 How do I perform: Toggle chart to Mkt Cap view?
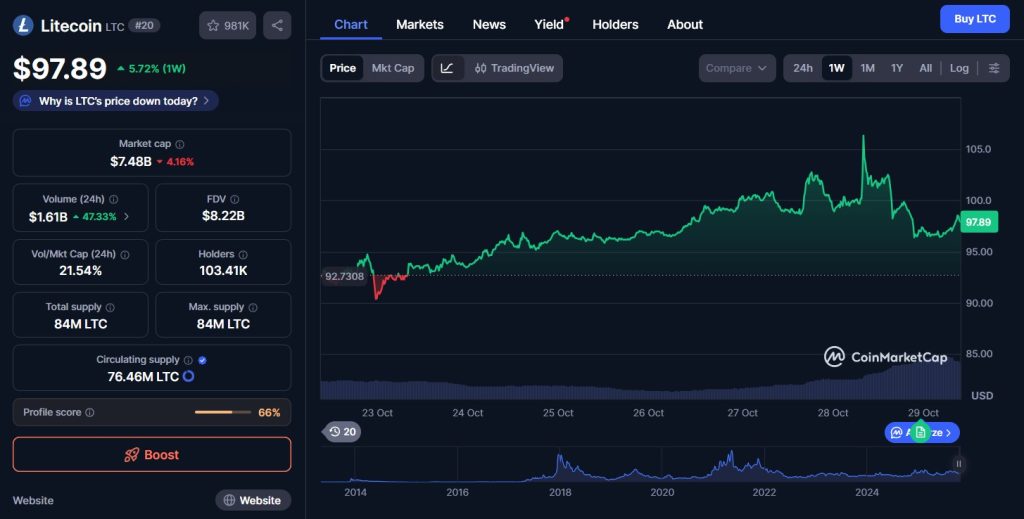point(392,68)
